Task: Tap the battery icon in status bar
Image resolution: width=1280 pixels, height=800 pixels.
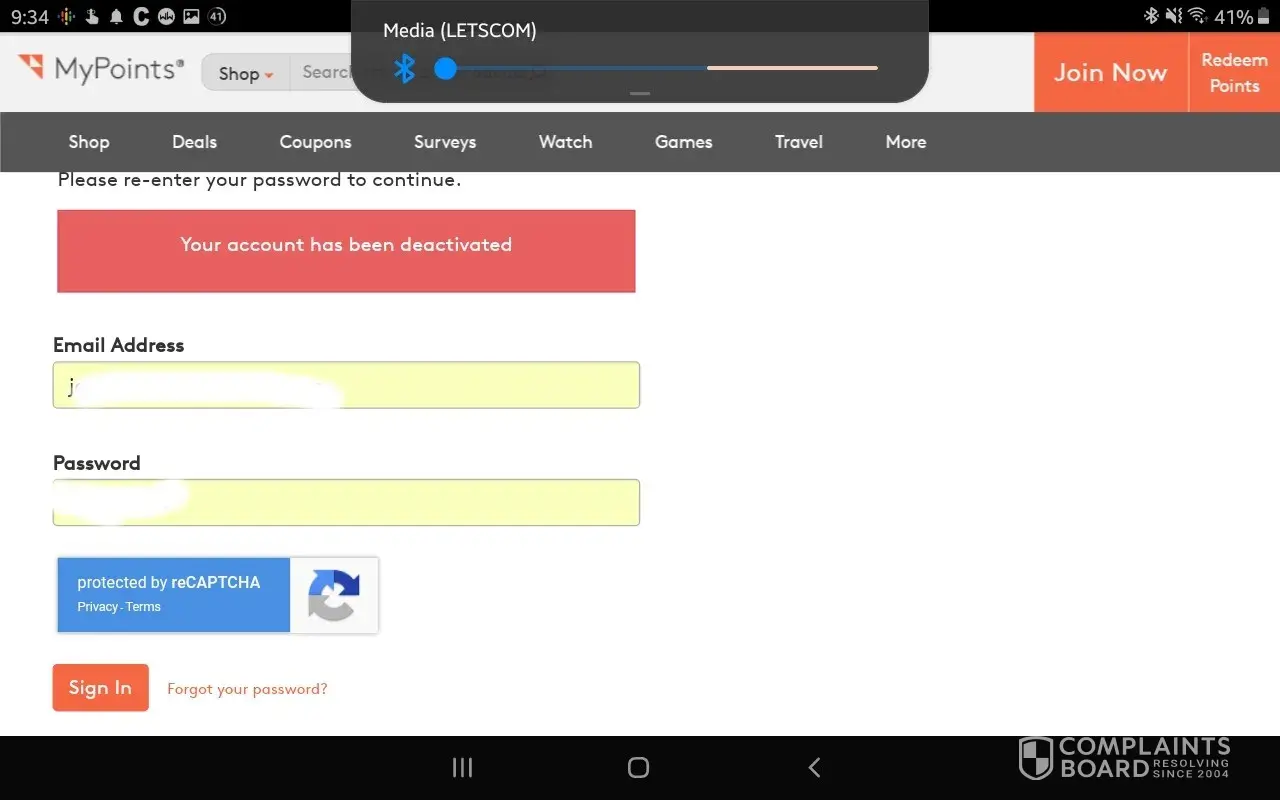Action: point(1264,16)
